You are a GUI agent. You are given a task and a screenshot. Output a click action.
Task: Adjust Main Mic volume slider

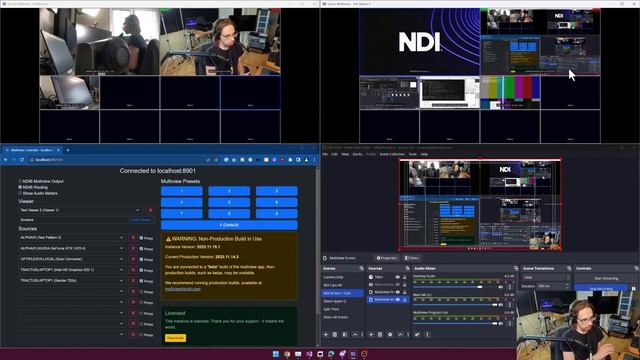coord(455,305)
